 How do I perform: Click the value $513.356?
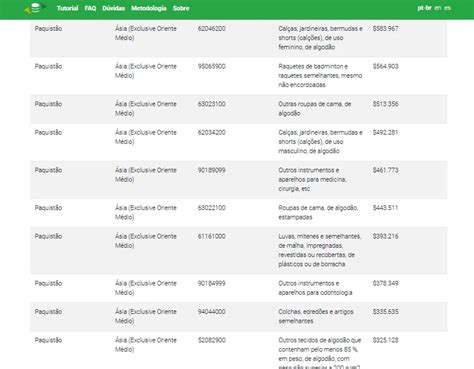[x=386, y=104]
